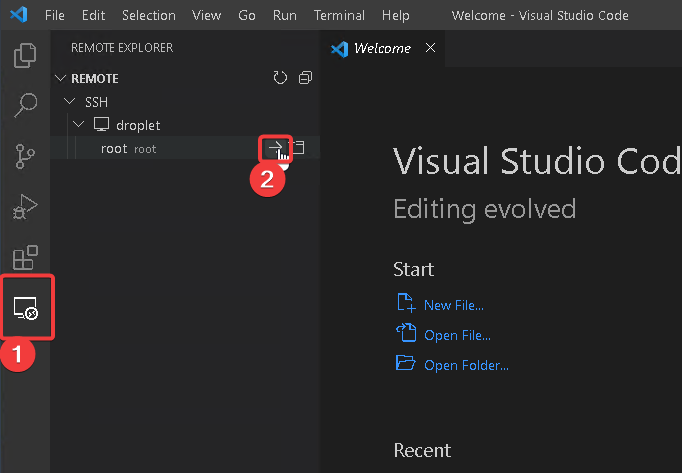Collapse the droplet host node
Screen dimensions: 682x473
pos(79,124)
